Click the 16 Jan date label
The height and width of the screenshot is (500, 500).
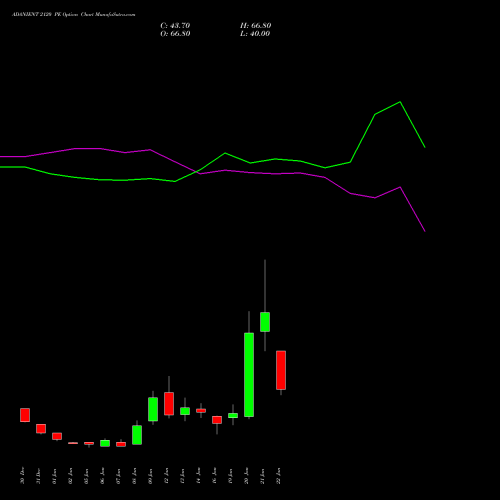click(x=214, y=476)
